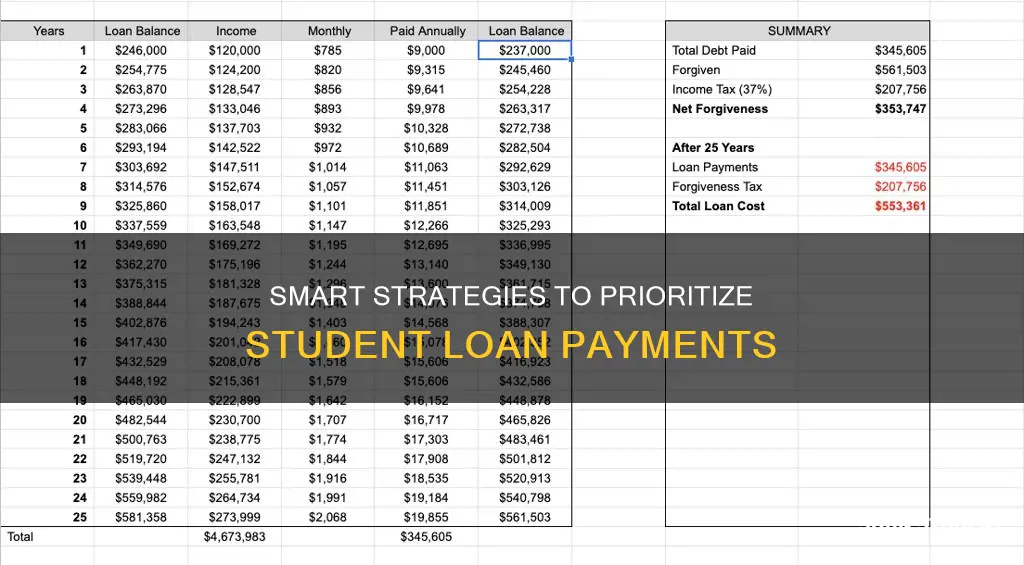1024x565 pixels.
Task: Select the monthly payment $785
Action: (x=327, y=50)
